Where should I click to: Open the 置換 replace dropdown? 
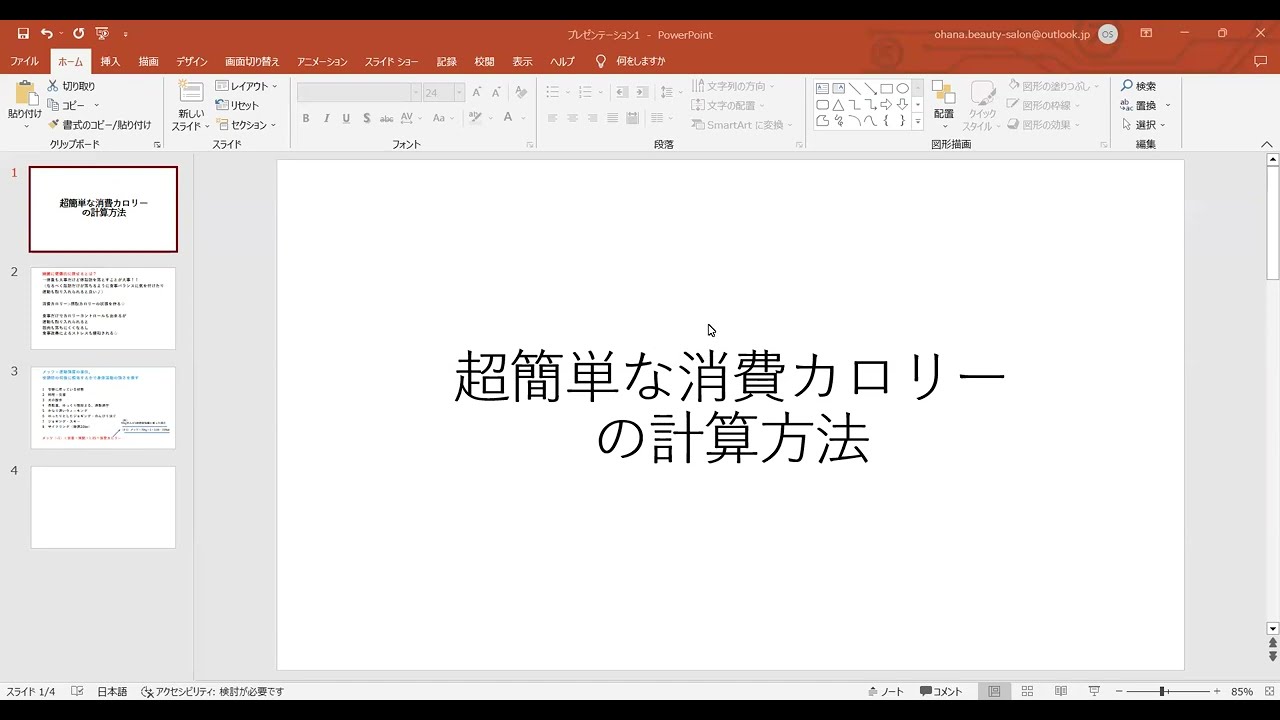coord(1145,105)
